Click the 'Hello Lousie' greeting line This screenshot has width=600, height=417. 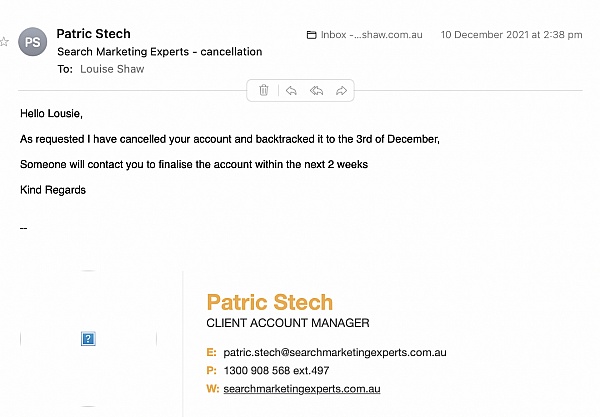[51, 114]
